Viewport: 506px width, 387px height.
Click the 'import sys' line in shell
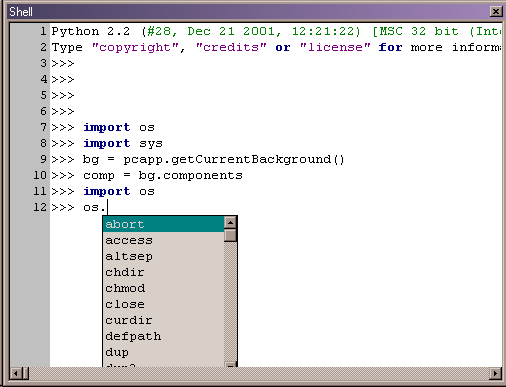pyautogui.click(x=123, y=143)
